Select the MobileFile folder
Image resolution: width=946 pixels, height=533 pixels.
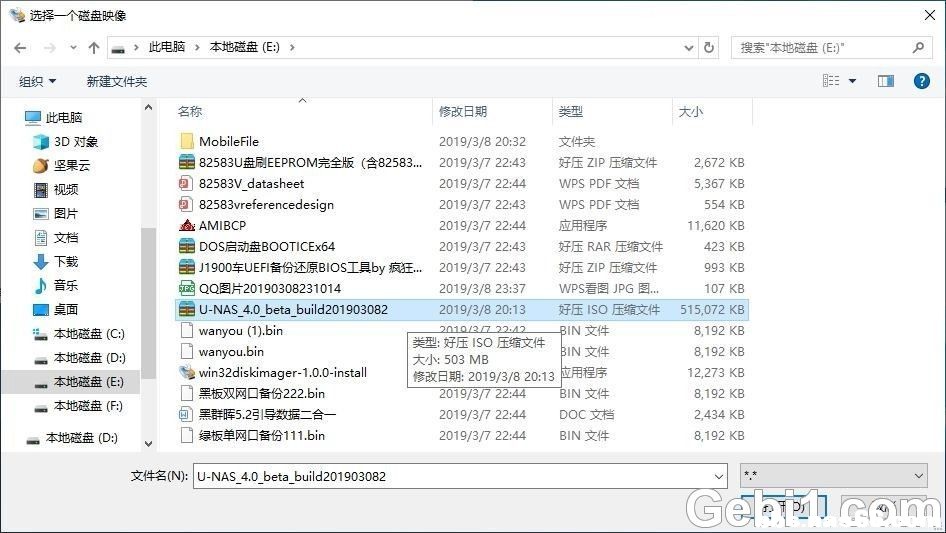[x=228, y=141]
